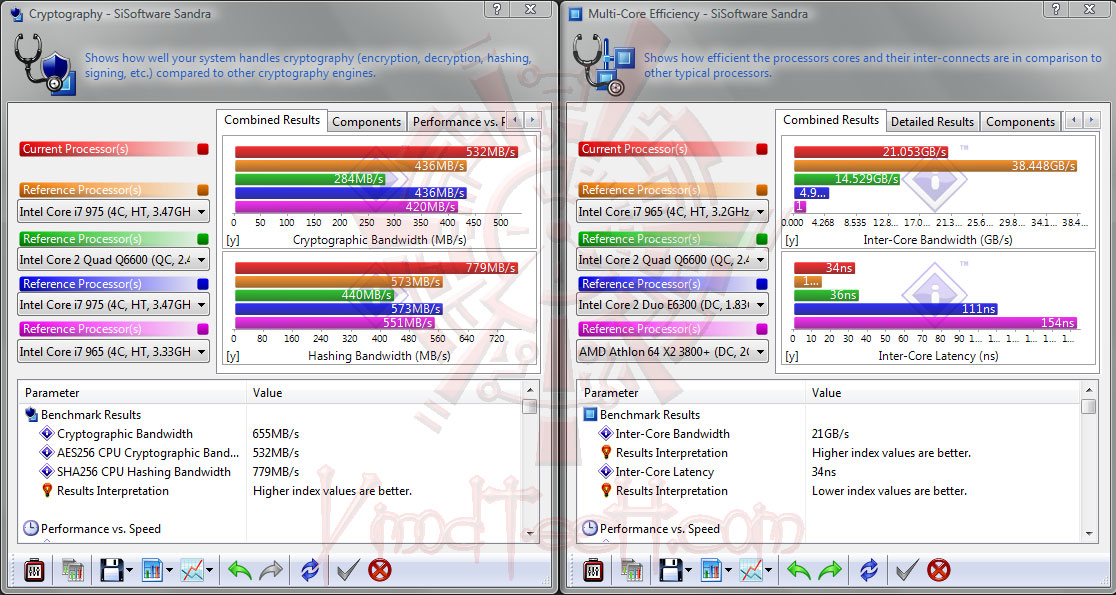Click the scrollbar thumb in Cryptography parameter list
Screen dimensions: 1116x595
(x=530, y=406)
